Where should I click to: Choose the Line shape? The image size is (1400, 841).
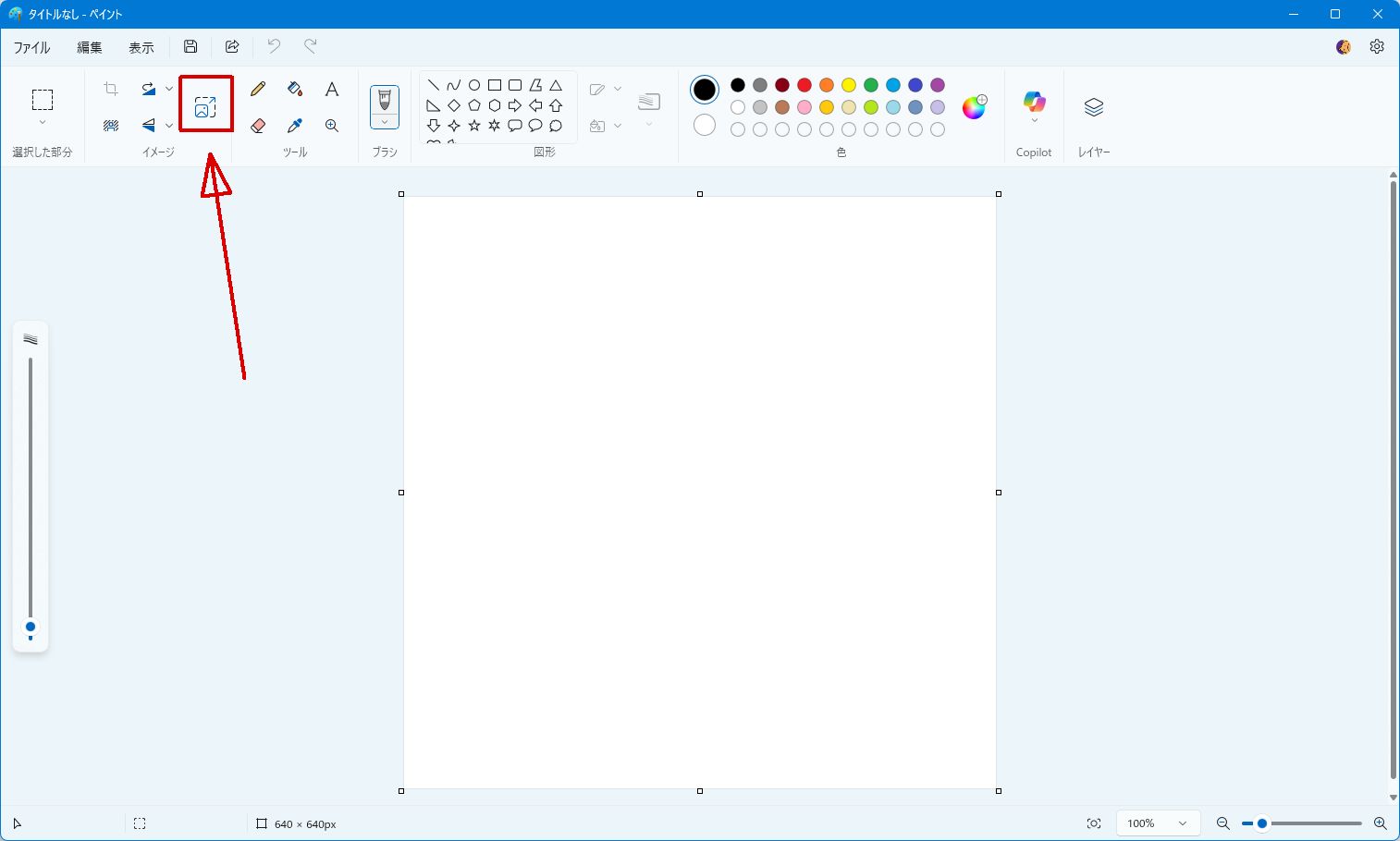(x=433, y=85)
